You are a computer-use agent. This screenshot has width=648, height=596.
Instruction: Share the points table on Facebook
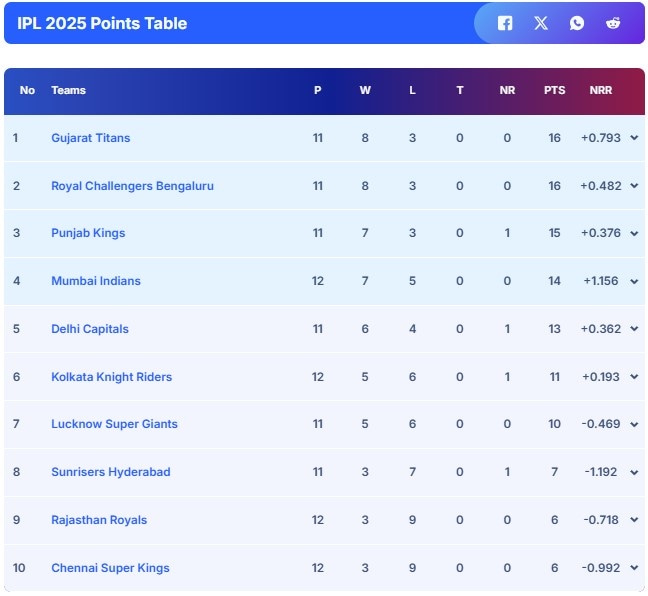(505, 23)
